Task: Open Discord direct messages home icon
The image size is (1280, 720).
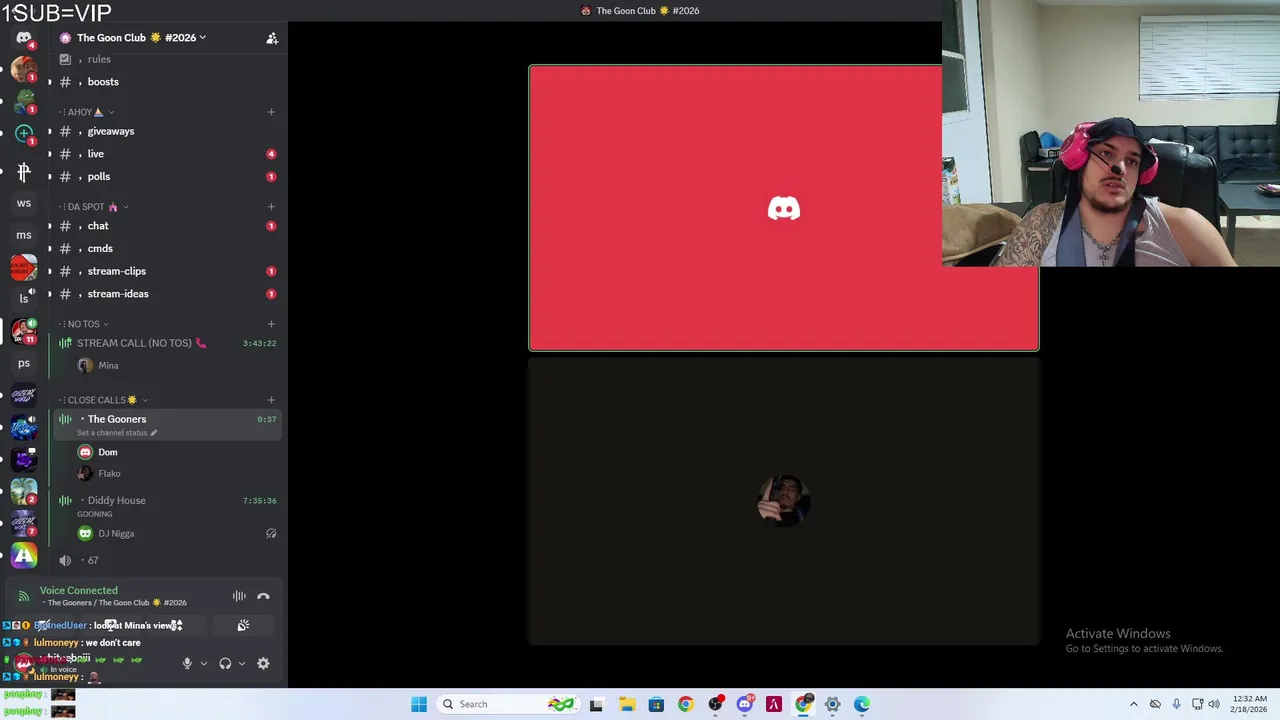Action: [24, 38]
